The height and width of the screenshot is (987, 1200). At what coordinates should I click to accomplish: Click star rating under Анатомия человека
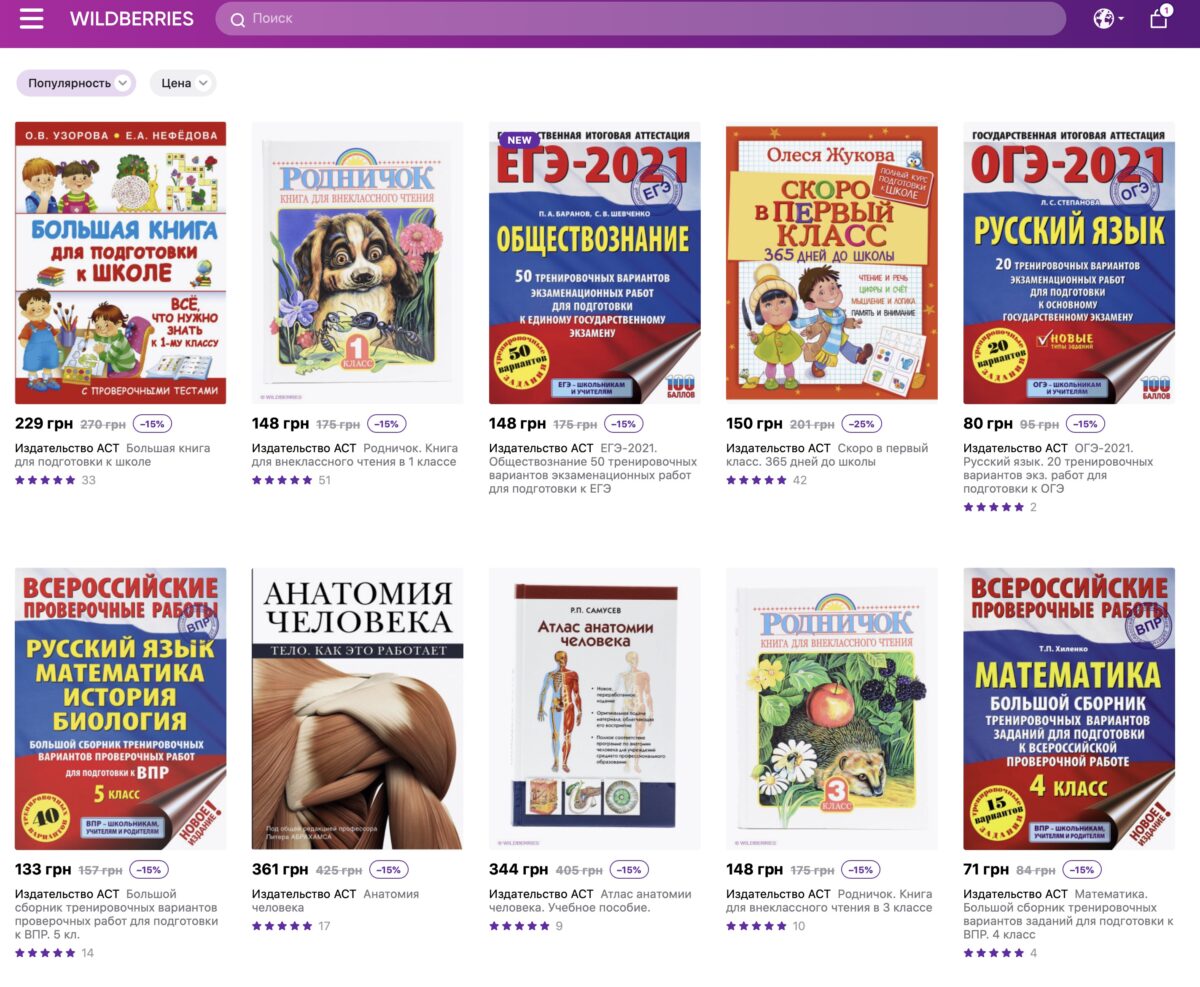(x=282, y=926)
